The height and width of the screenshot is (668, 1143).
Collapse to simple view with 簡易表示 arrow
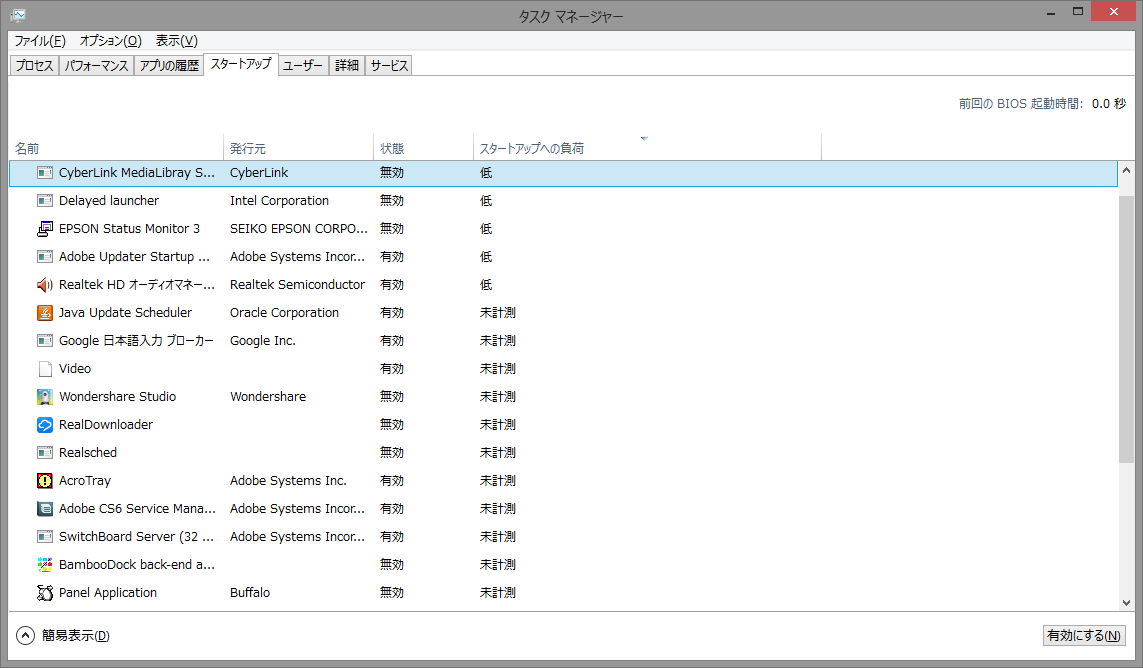pos(25,636)
